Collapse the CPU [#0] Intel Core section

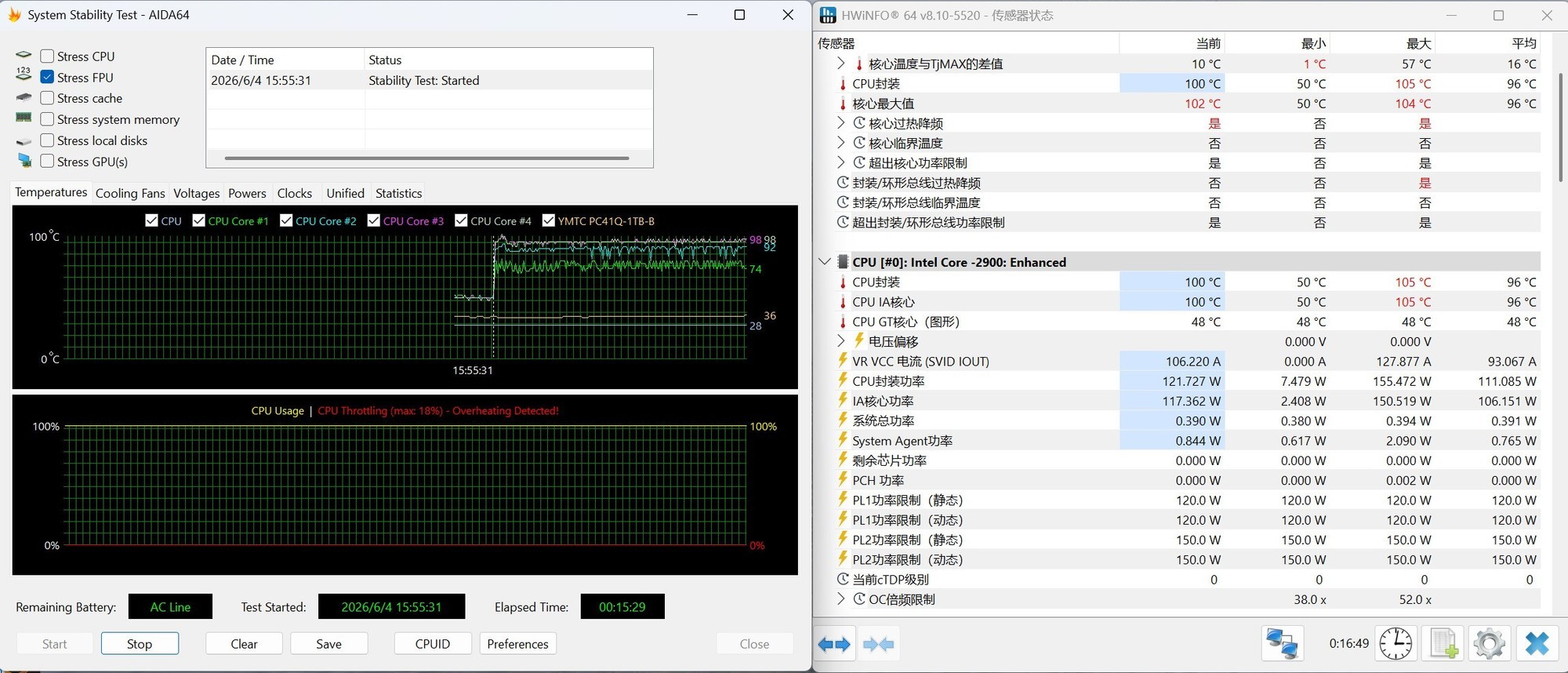click(x=824, y=262)
